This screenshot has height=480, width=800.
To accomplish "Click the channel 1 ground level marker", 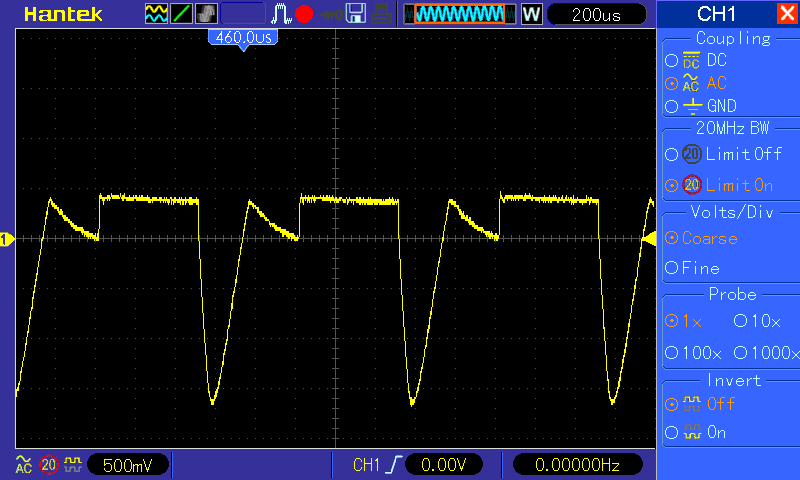I will click(7, 239).
